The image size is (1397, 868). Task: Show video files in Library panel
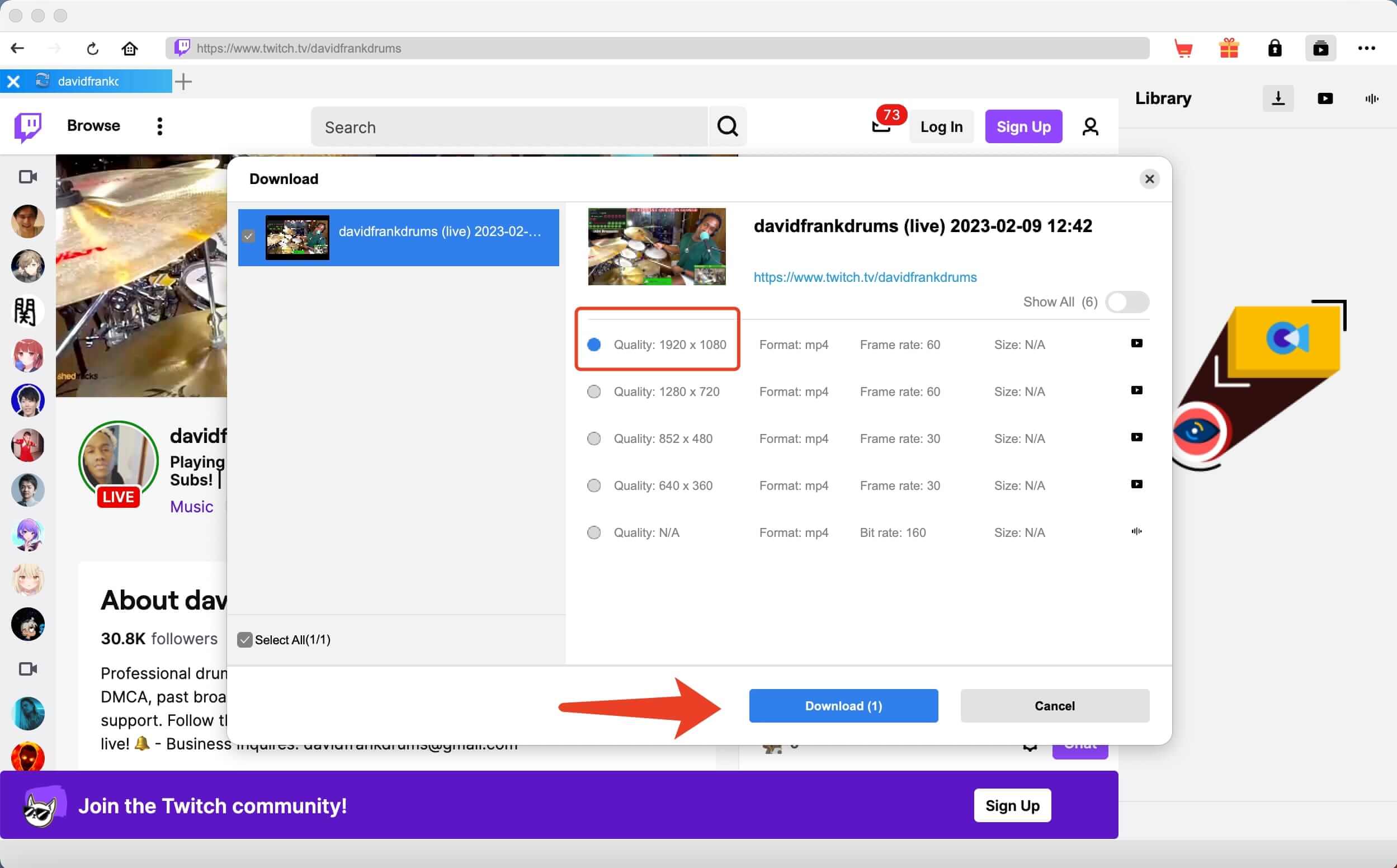(1325, 99)
